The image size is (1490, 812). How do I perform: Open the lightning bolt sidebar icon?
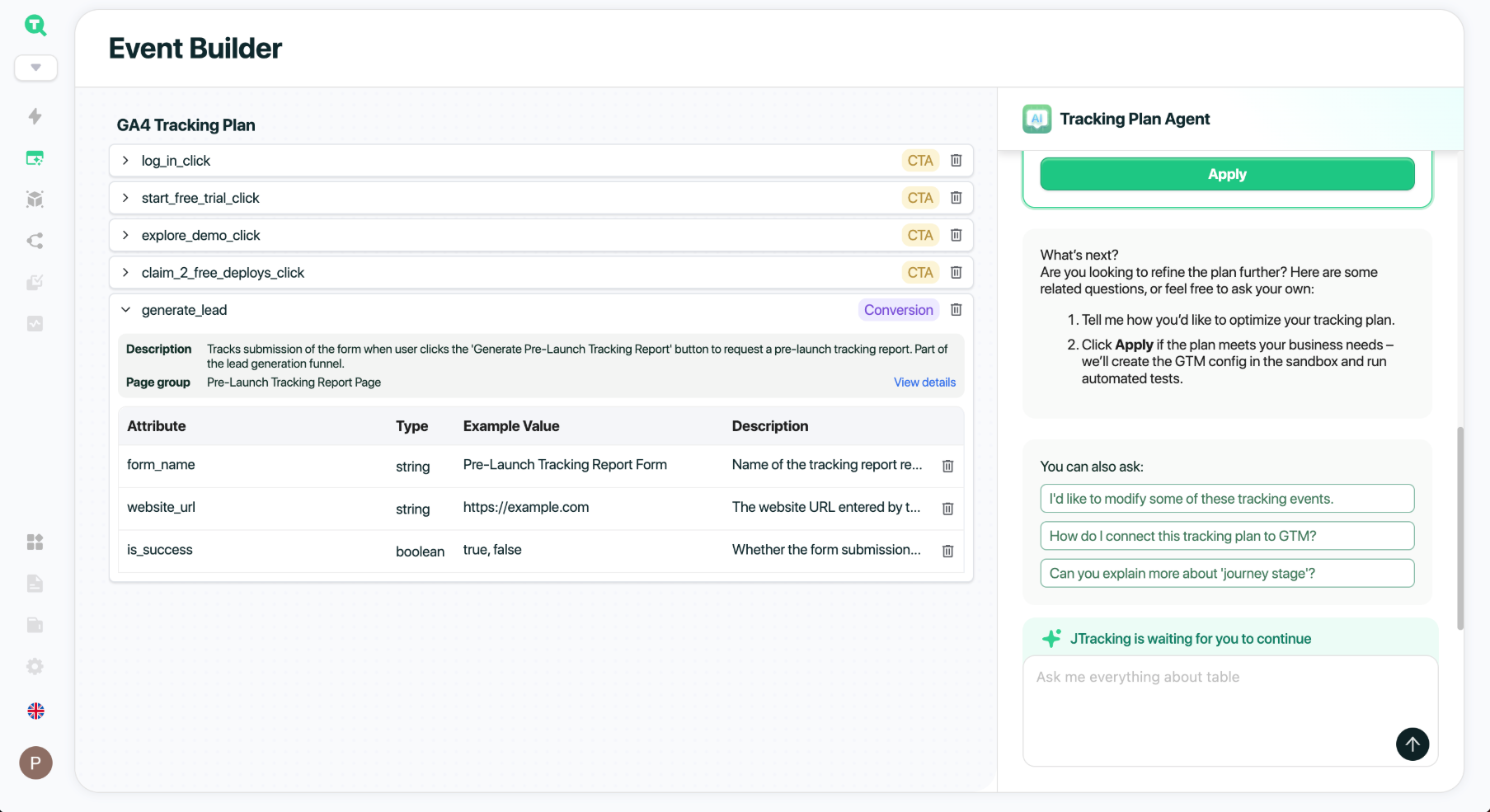(35, 116)
